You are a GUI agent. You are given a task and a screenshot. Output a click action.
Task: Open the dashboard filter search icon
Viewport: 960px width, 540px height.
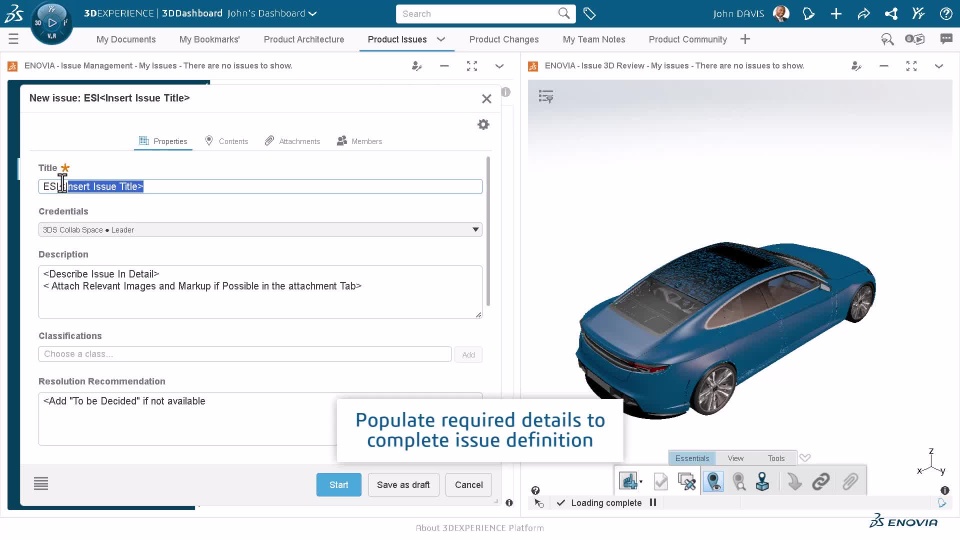(x=887, y=39)
